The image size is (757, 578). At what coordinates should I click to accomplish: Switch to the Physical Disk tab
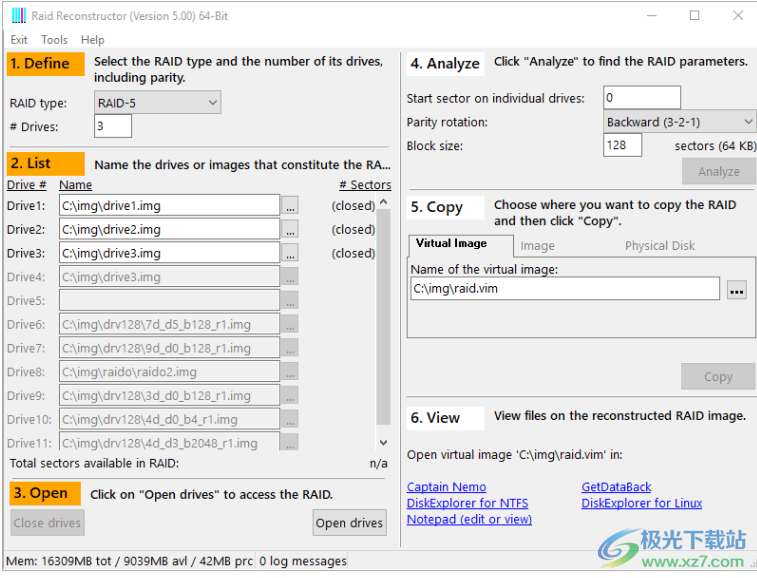(x=660, y=246)
